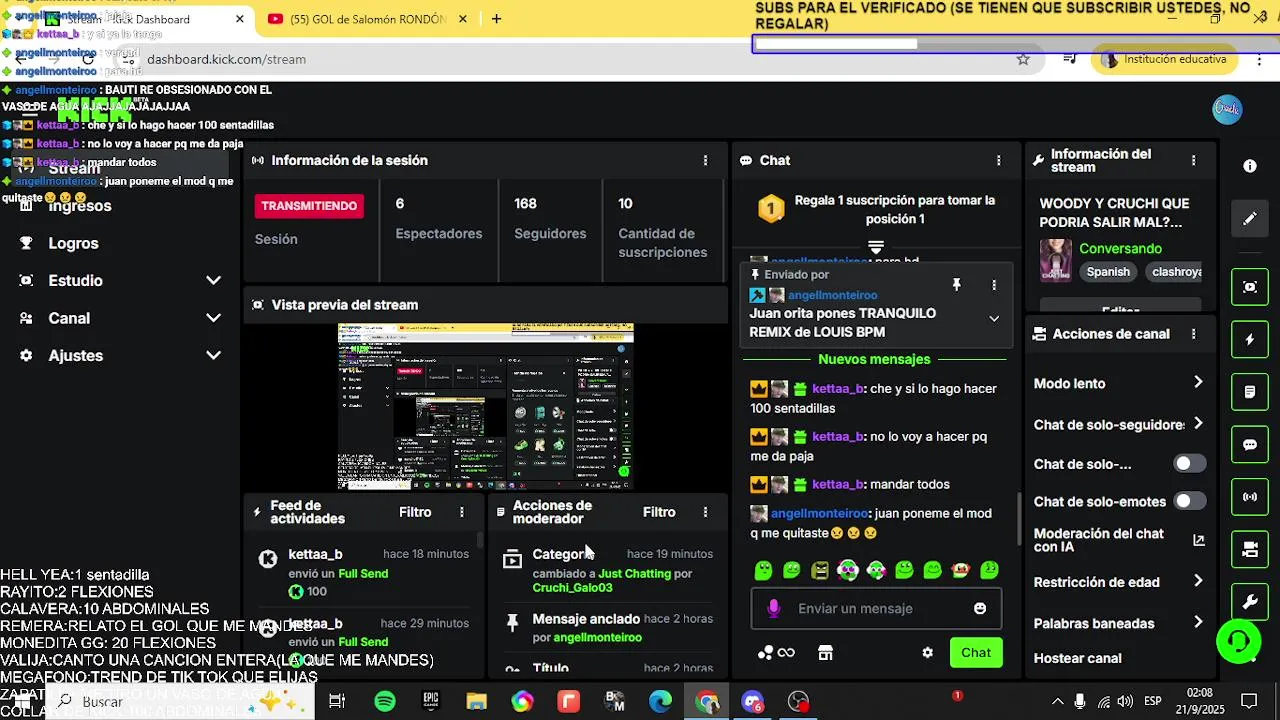Send message with green Chat button
This screenshot has height=720, width=1280.
(976, 653)
